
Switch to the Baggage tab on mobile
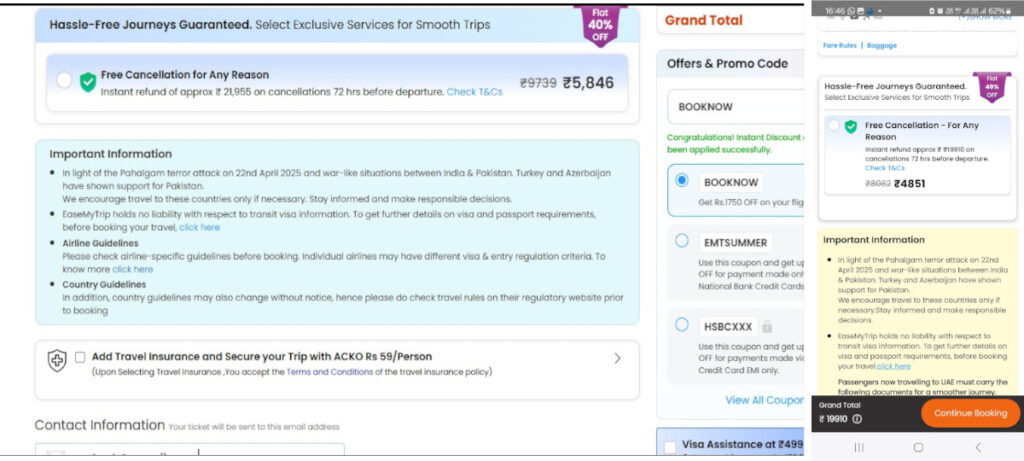(x=882, y=45)
